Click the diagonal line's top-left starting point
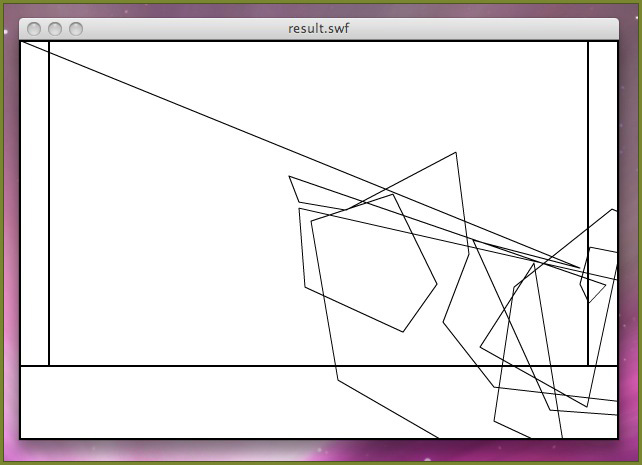 point(22,42)
